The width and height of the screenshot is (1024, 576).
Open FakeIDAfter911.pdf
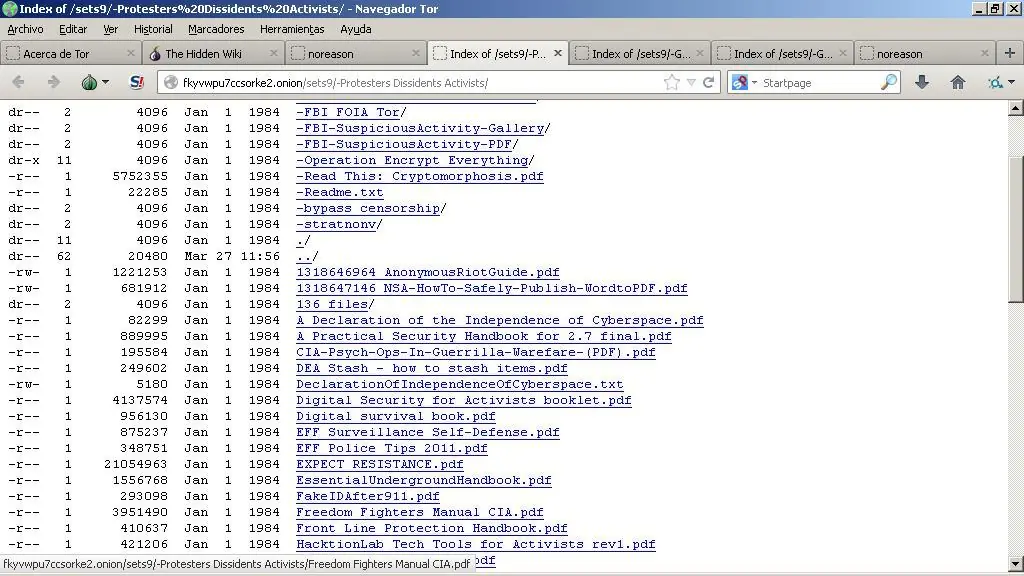[368, 496]
